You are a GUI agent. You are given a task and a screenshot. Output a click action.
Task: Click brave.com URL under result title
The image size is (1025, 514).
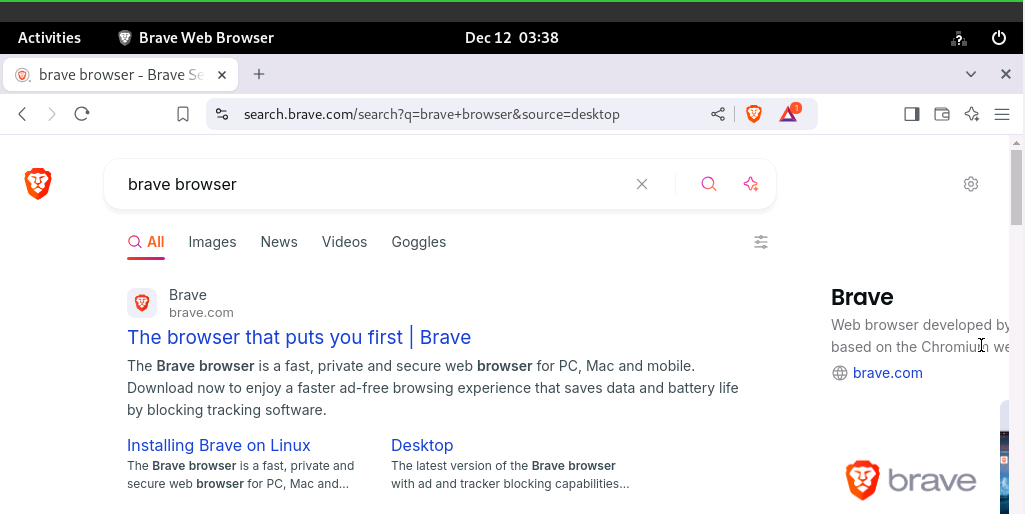coord(201,313)
